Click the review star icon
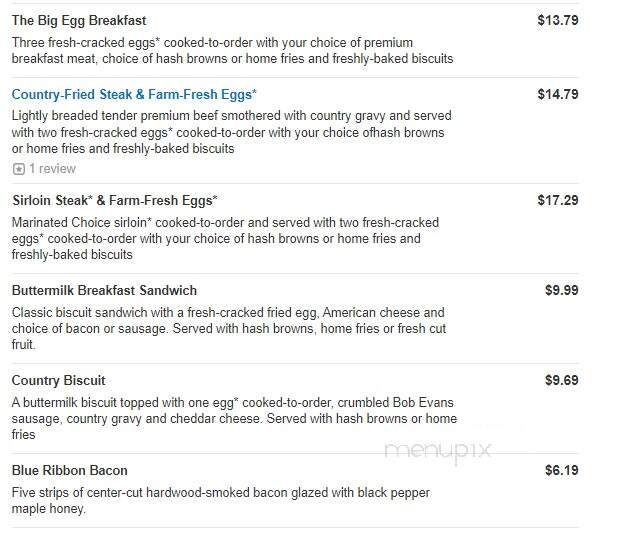 click(x=18, y=169)
